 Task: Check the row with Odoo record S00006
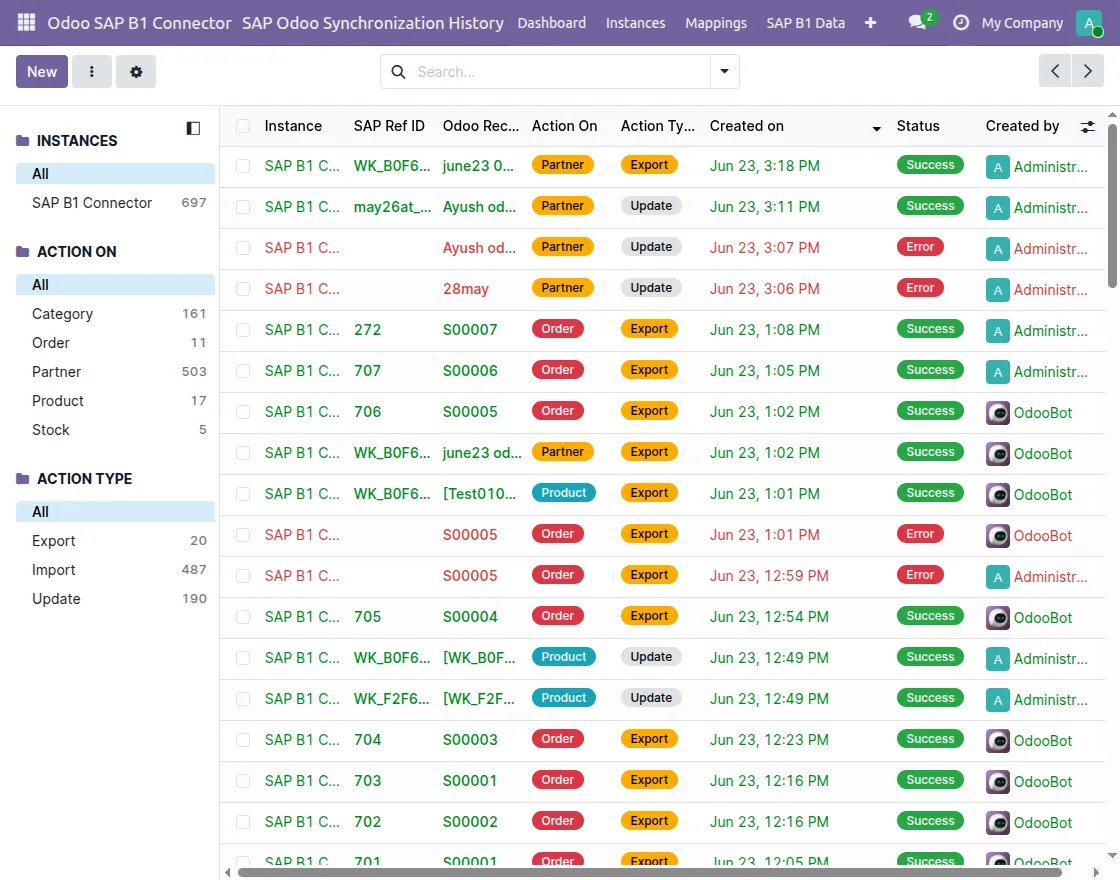click(x=243, y=371)
